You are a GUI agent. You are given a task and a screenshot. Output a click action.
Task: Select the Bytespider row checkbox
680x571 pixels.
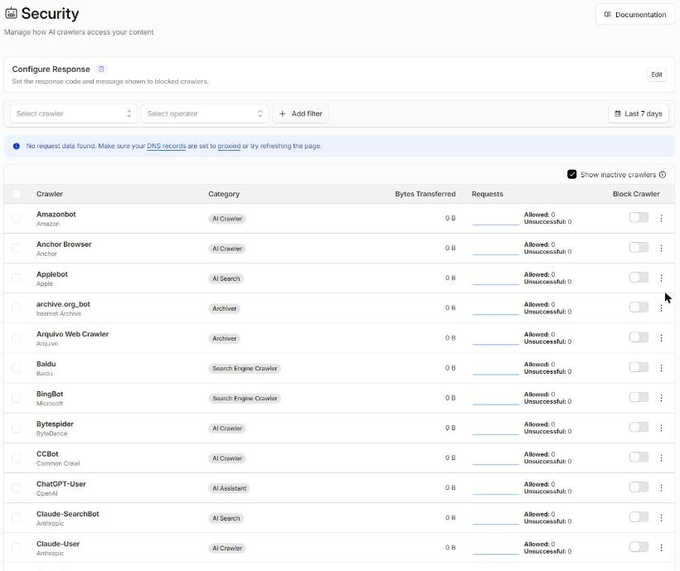pos(16,427)
